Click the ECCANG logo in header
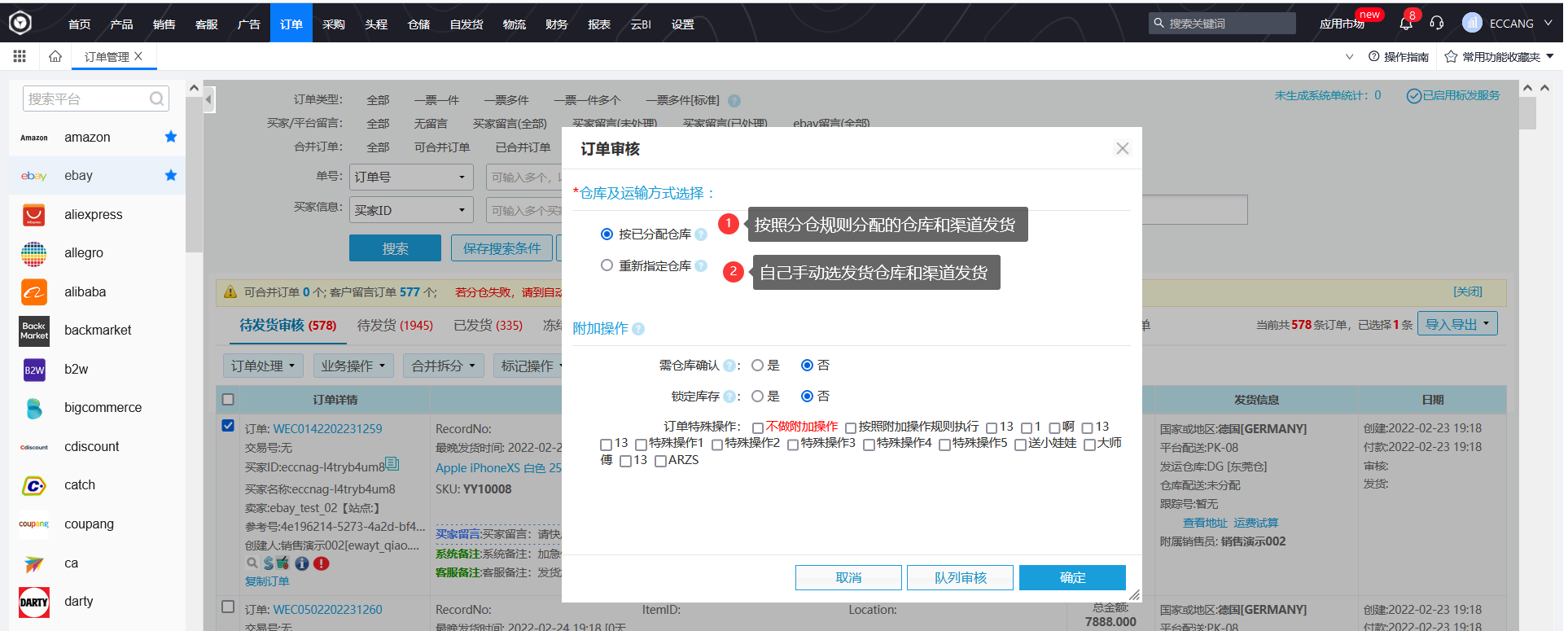 tap(20, 23)
